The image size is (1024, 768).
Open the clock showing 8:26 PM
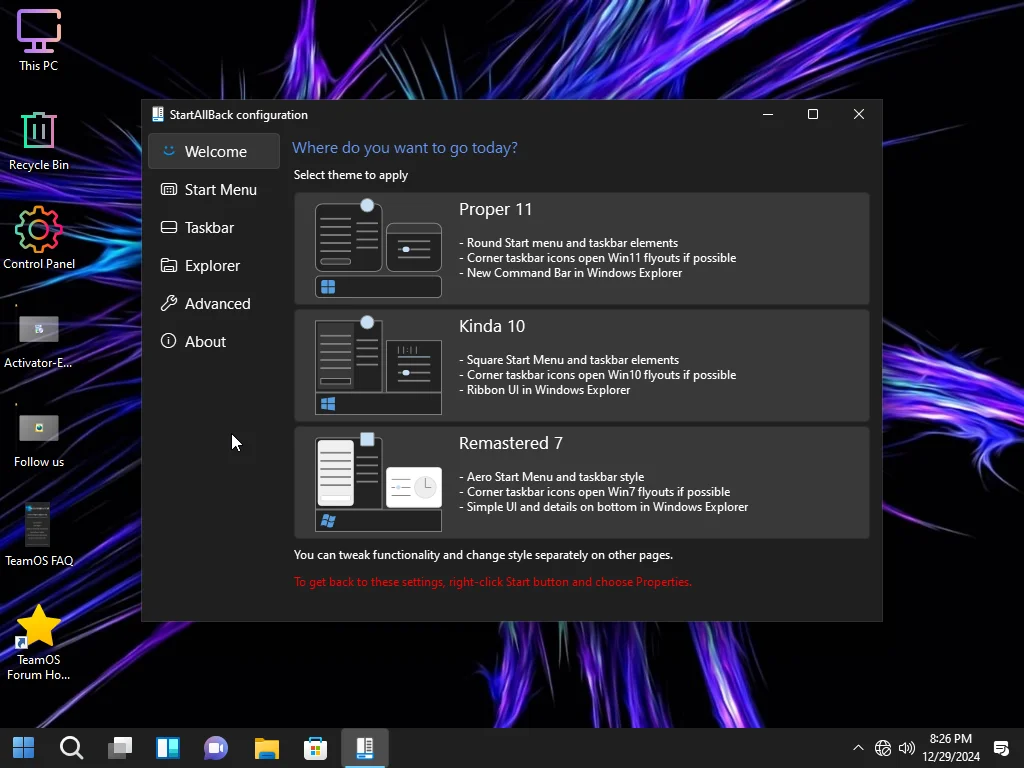tap(951, 748)
